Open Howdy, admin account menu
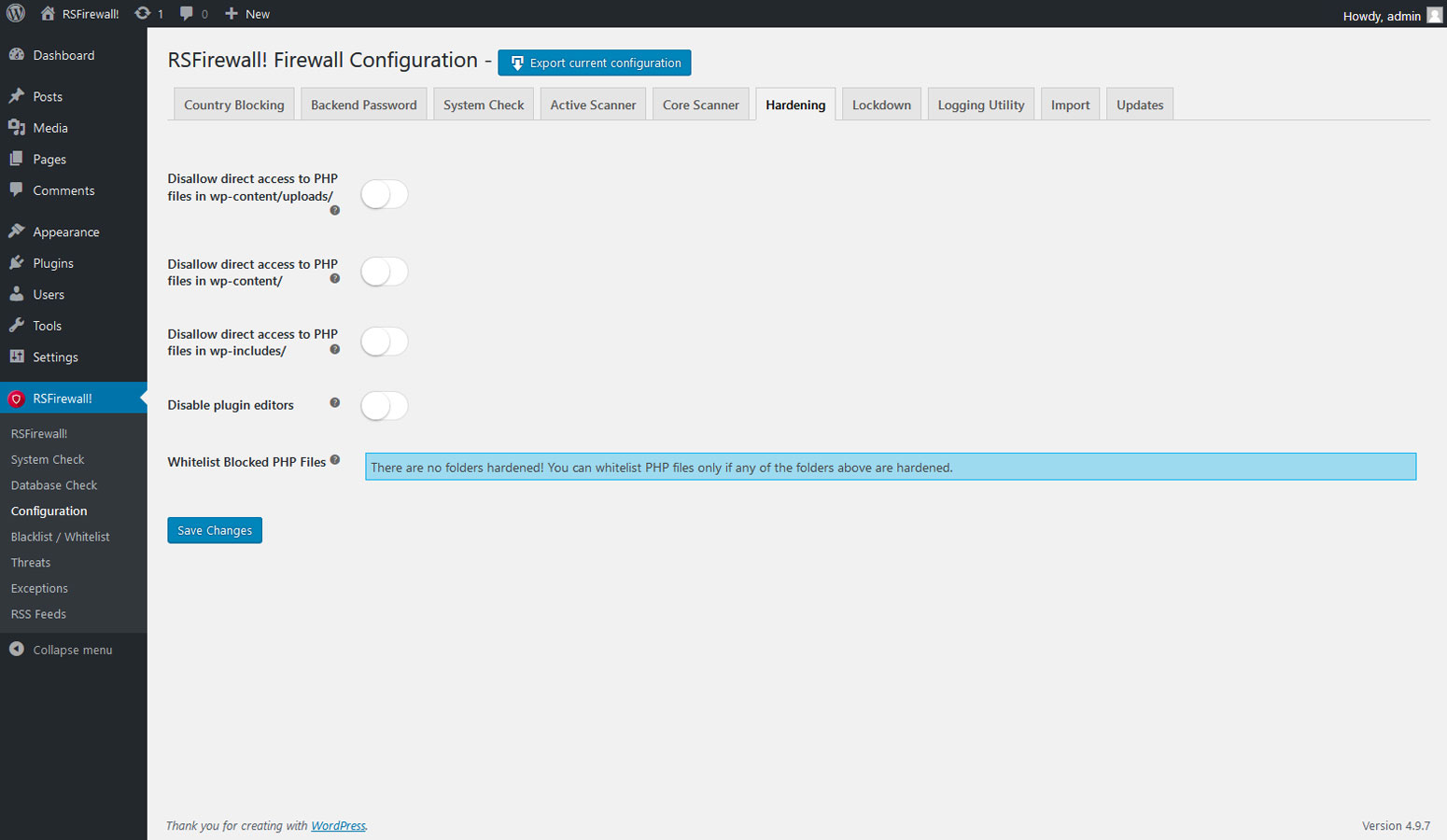 click(x=1392, y=15)
